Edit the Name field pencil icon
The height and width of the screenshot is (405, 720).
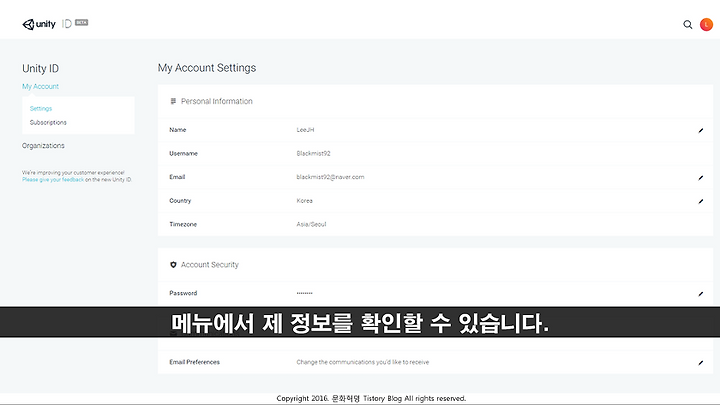(x=701, y=130)
